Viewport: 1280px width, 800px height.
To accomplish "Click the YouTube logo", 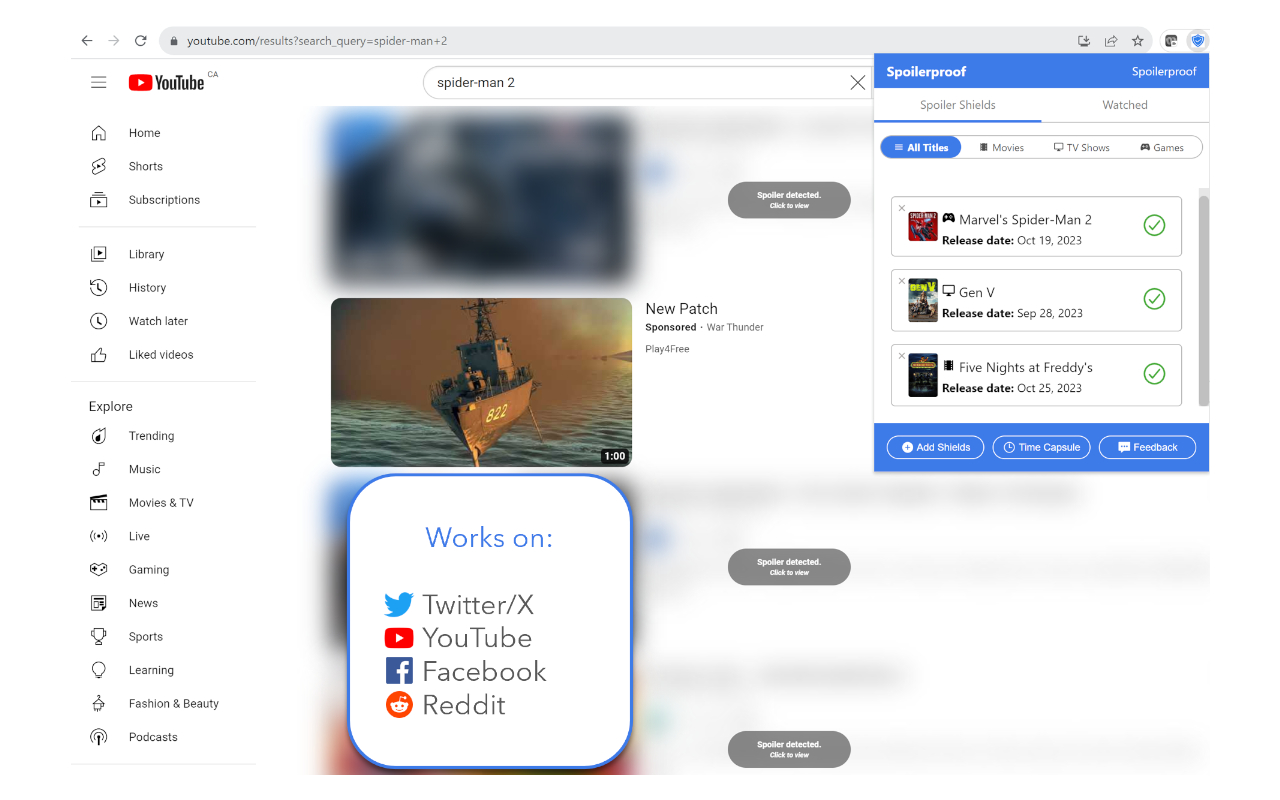I will click(x=167, y=82).
